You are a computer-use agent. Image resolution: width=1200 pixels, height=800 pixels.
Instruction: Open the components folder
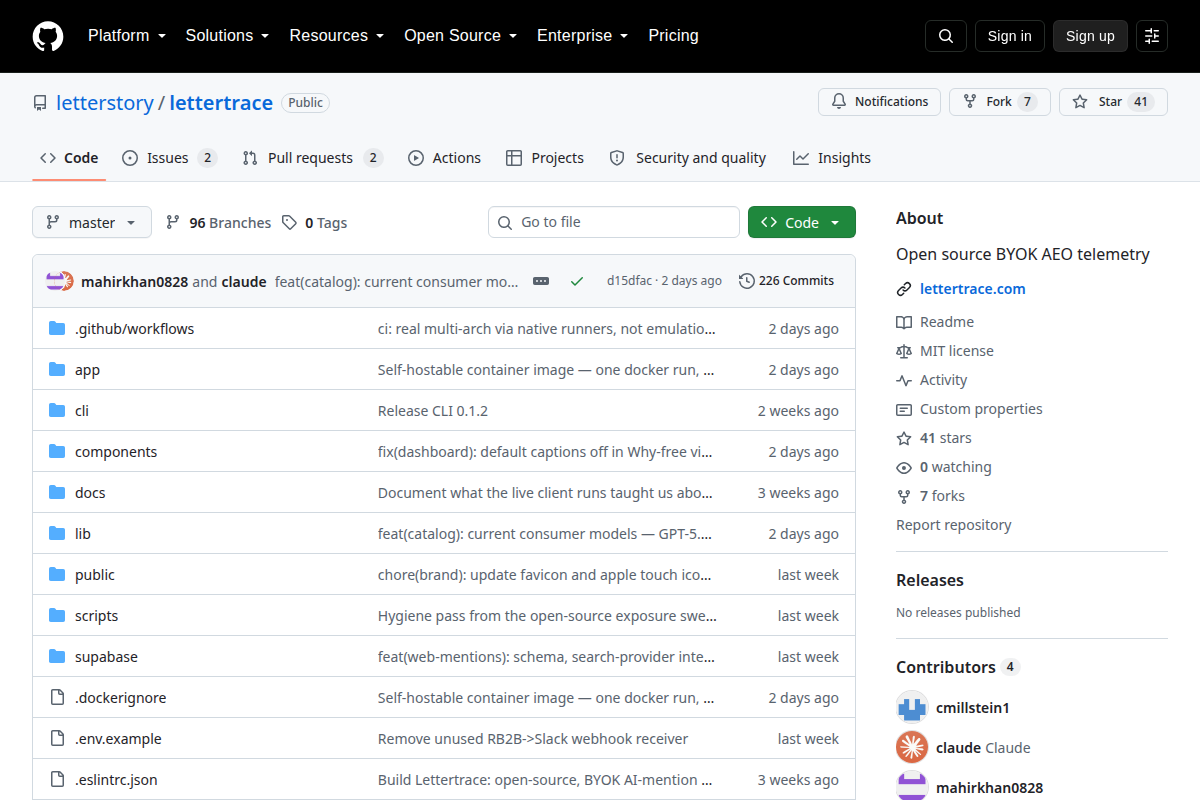(116, 452)
